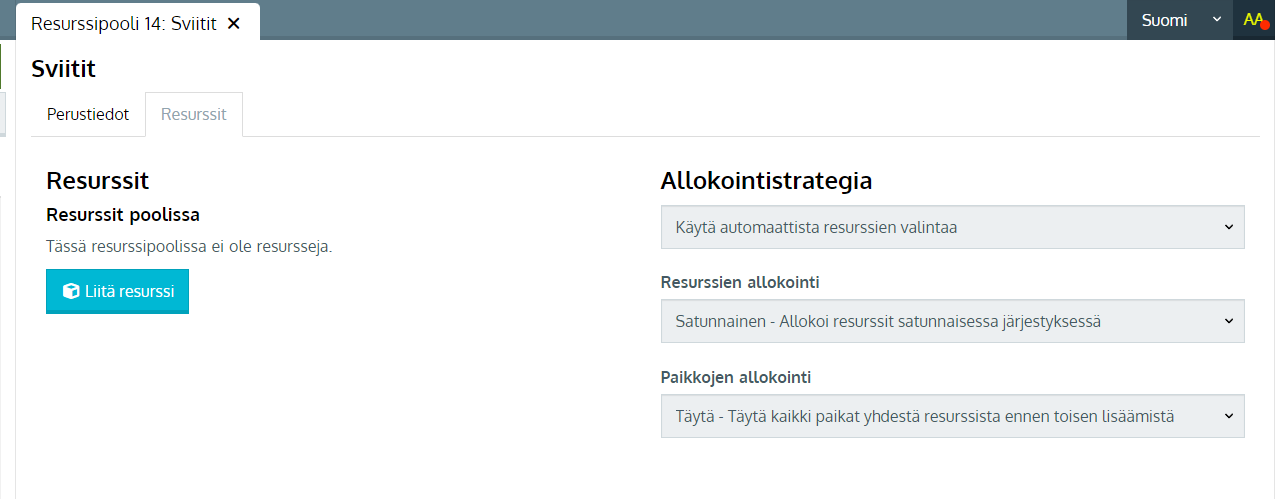Close the Resurssipooli 14: Sviitit tab

tap(234, 23)
